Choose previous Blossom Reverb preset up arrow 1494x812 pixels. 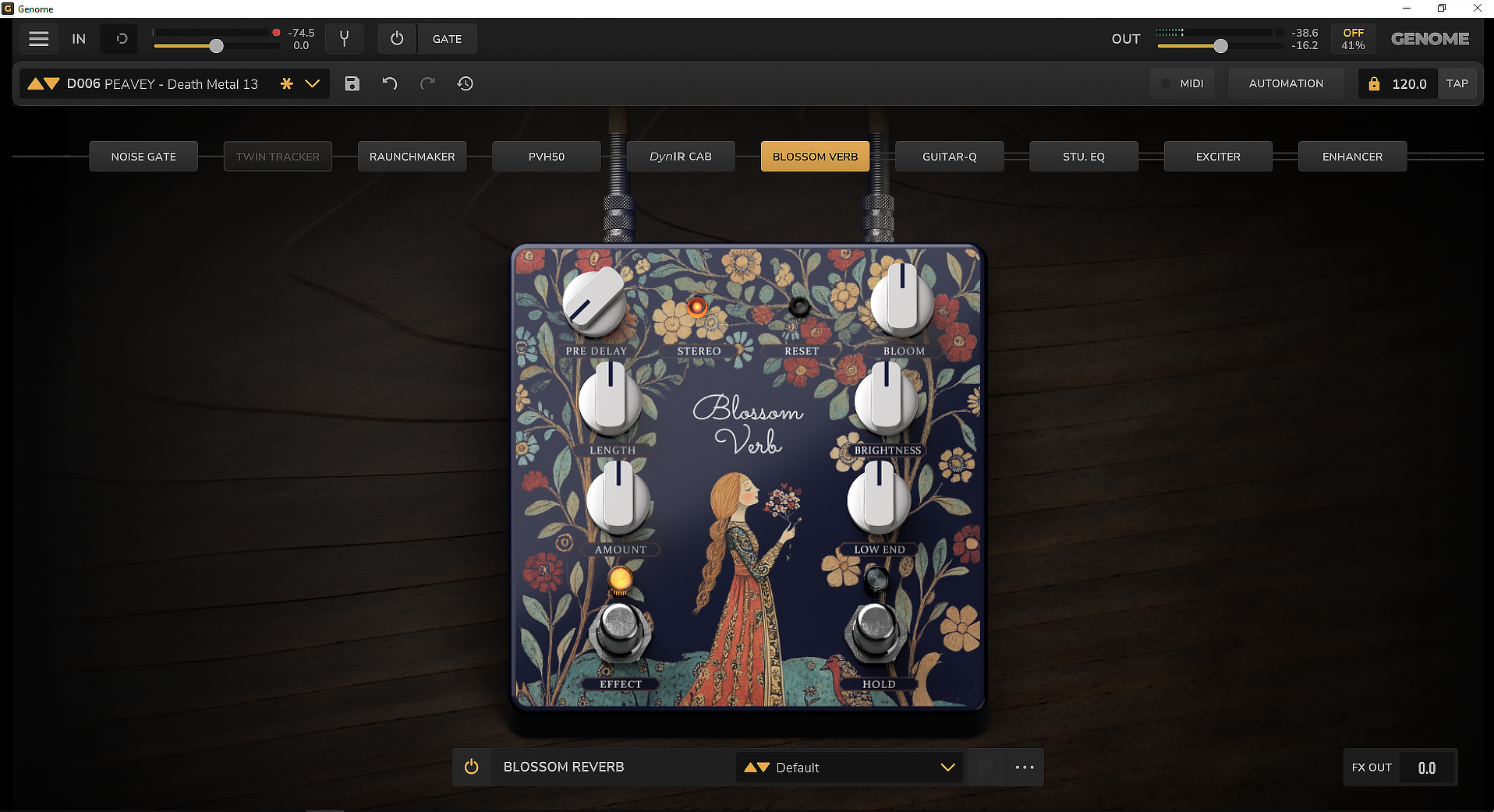(750, 768)
